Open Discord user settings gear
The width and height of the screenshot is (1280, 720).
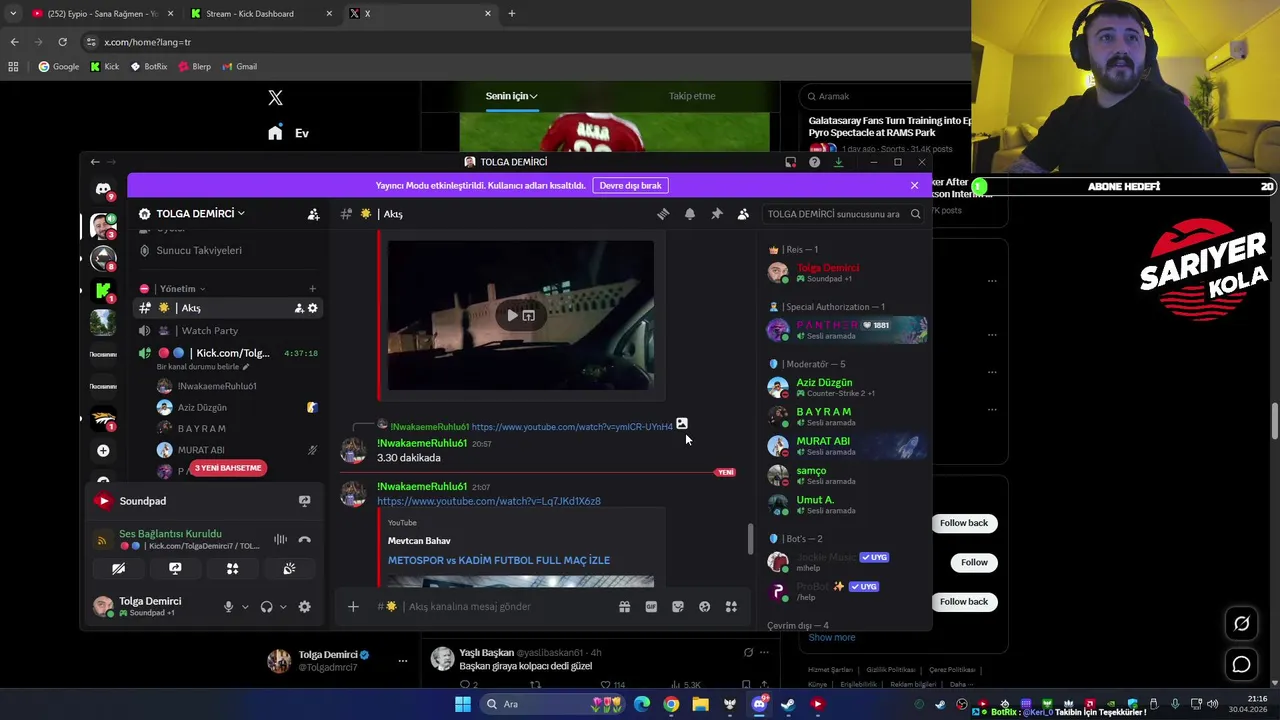coord(304,607)
